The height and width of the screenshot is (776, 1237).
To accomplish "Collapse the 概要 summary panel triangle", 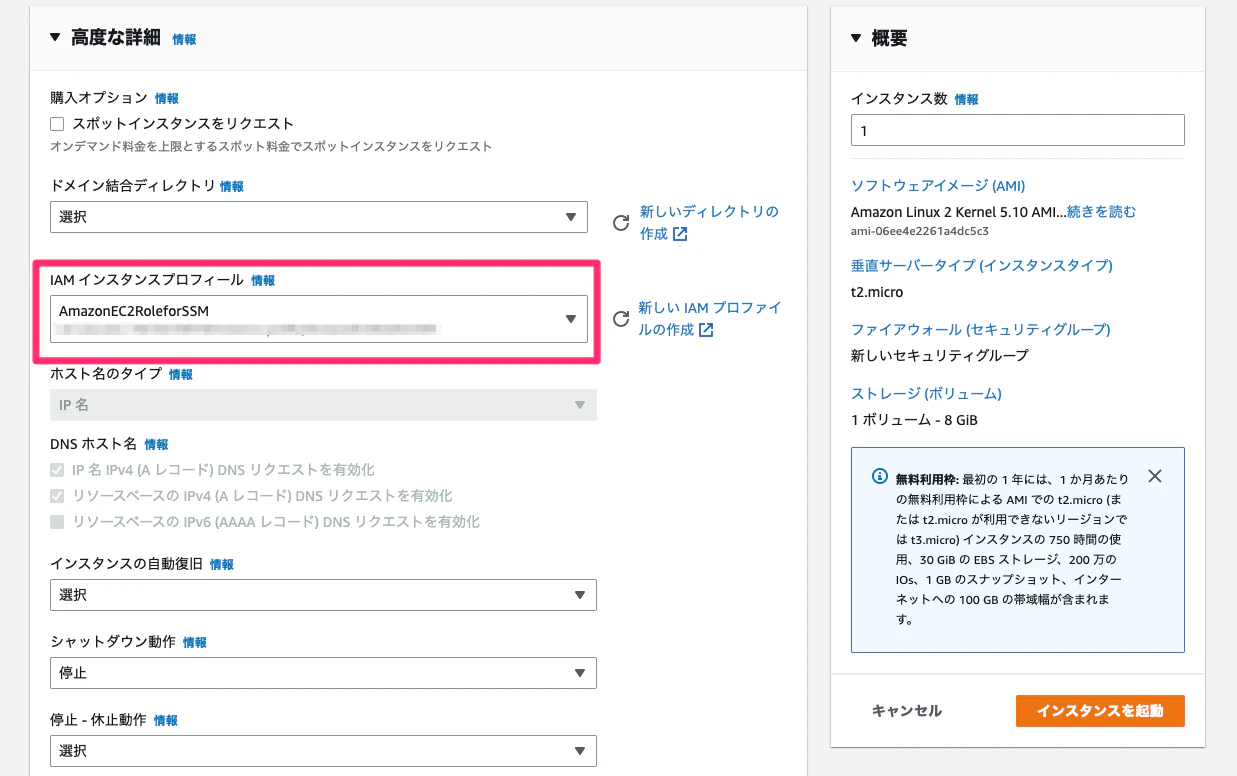I will [x=855, y=38].
